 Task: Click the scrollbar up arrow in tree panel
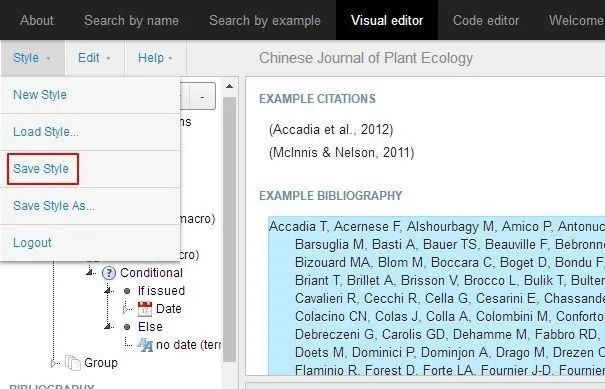[230, 86]
